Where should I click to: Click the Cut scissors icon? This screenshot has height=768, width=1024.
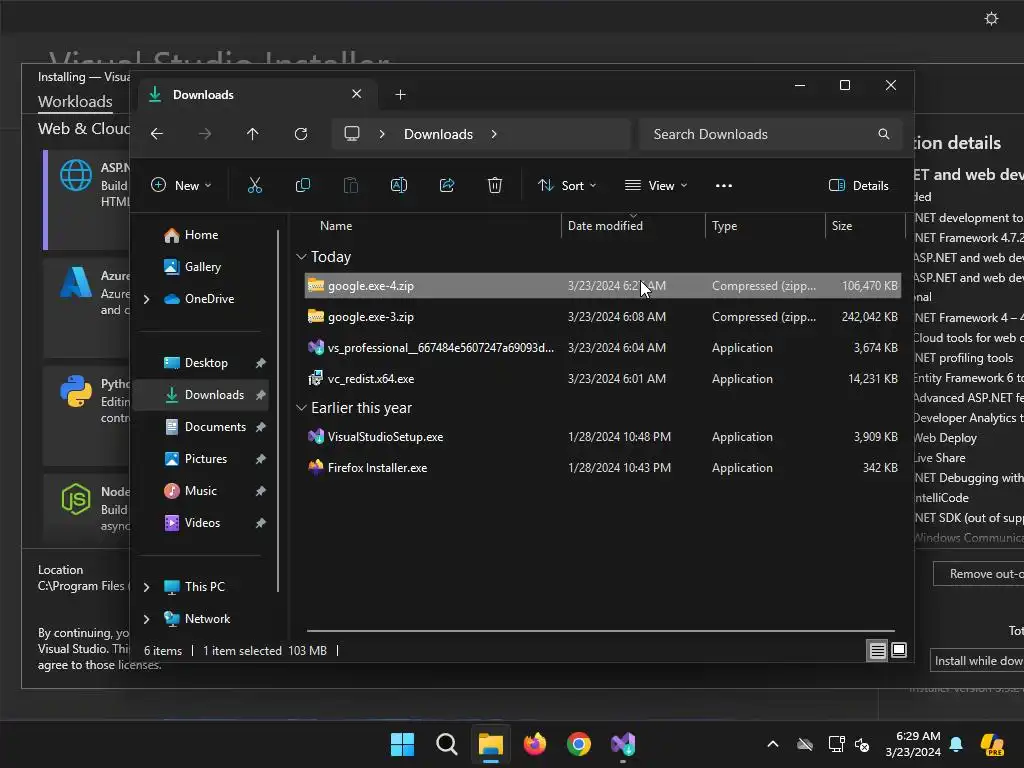(x=255, y=185)
